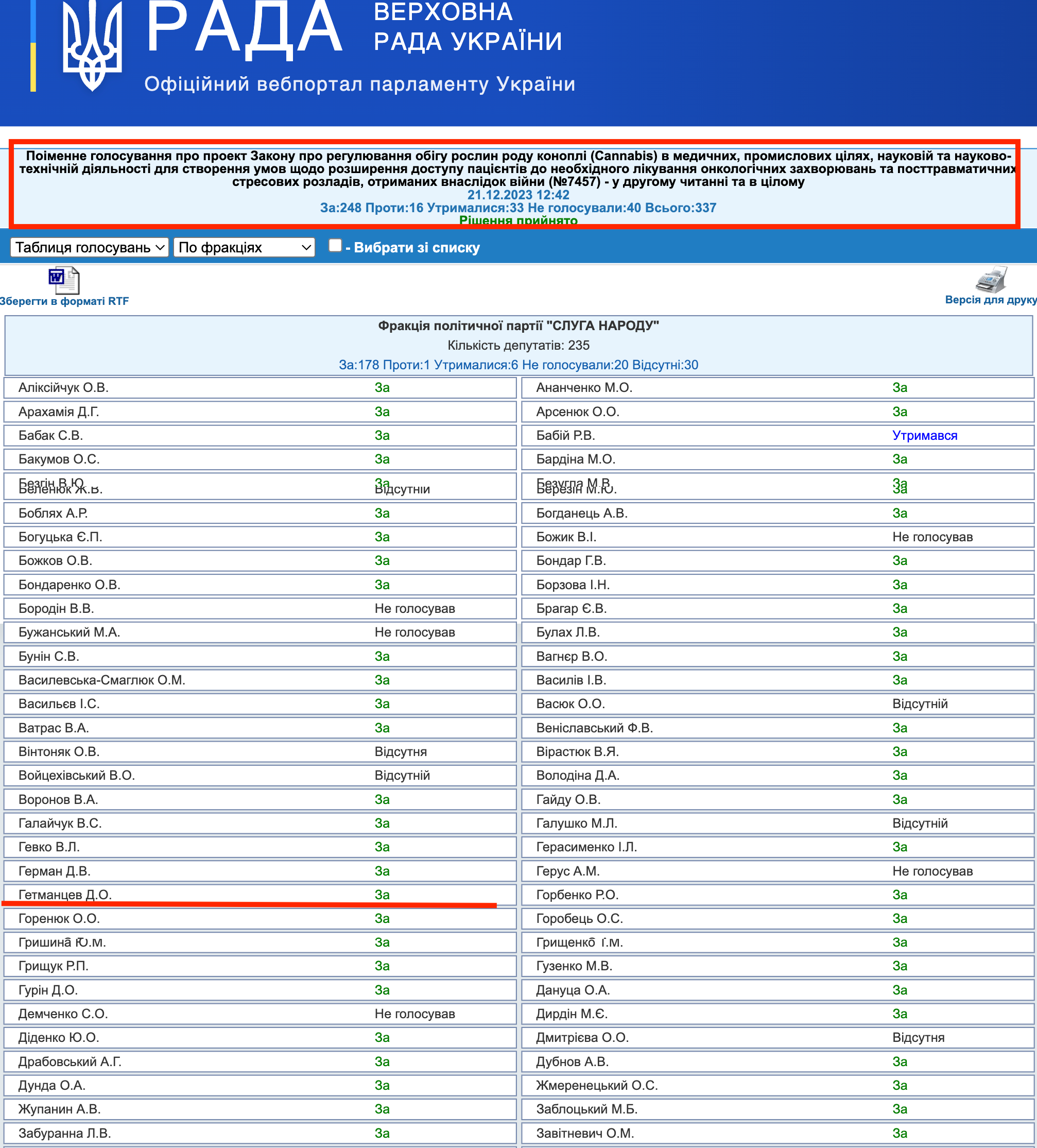Viewport: 1037px width, 1148px height.
Task: Select deputy 'Ананченко М.О.'
Action: [584, 388]
